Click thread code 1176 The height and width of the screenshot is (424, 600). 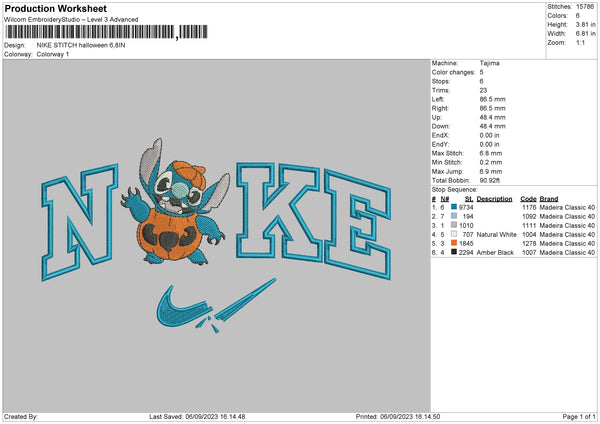click(x=529, y=207)
